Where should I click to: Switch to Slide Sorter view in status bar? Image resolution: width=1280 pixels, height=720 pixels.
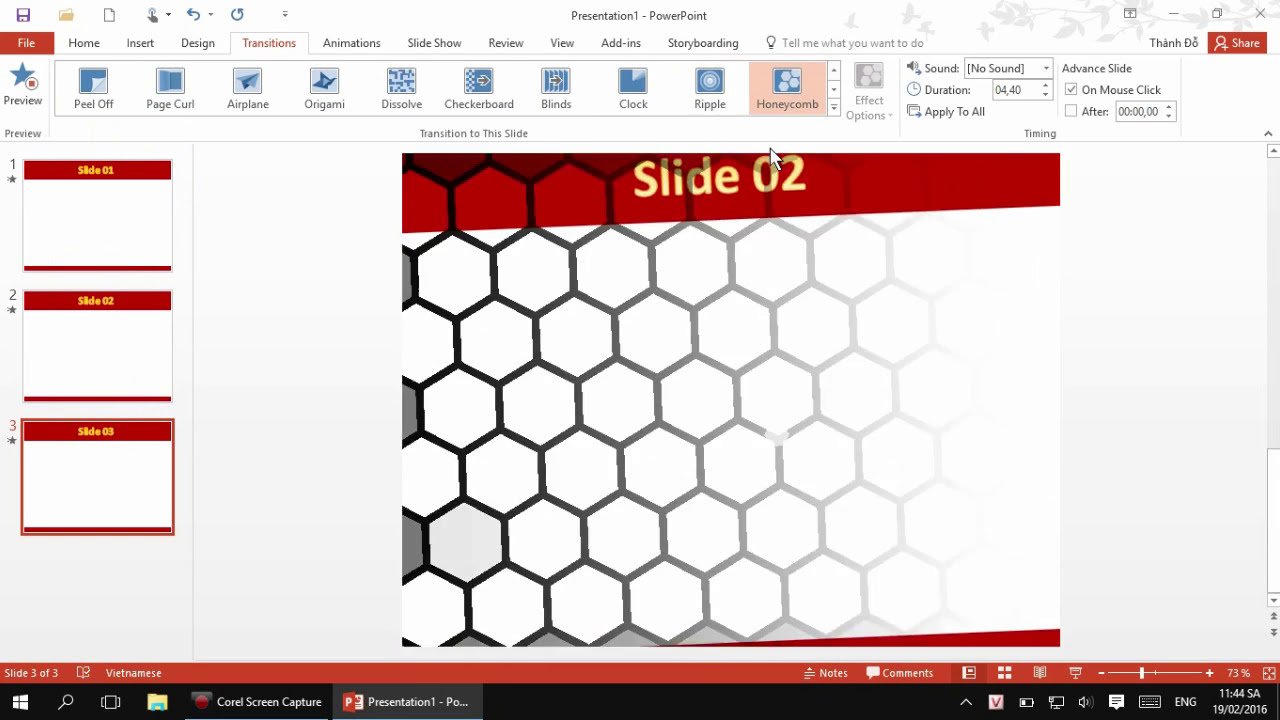click(x=1004, y=673)
